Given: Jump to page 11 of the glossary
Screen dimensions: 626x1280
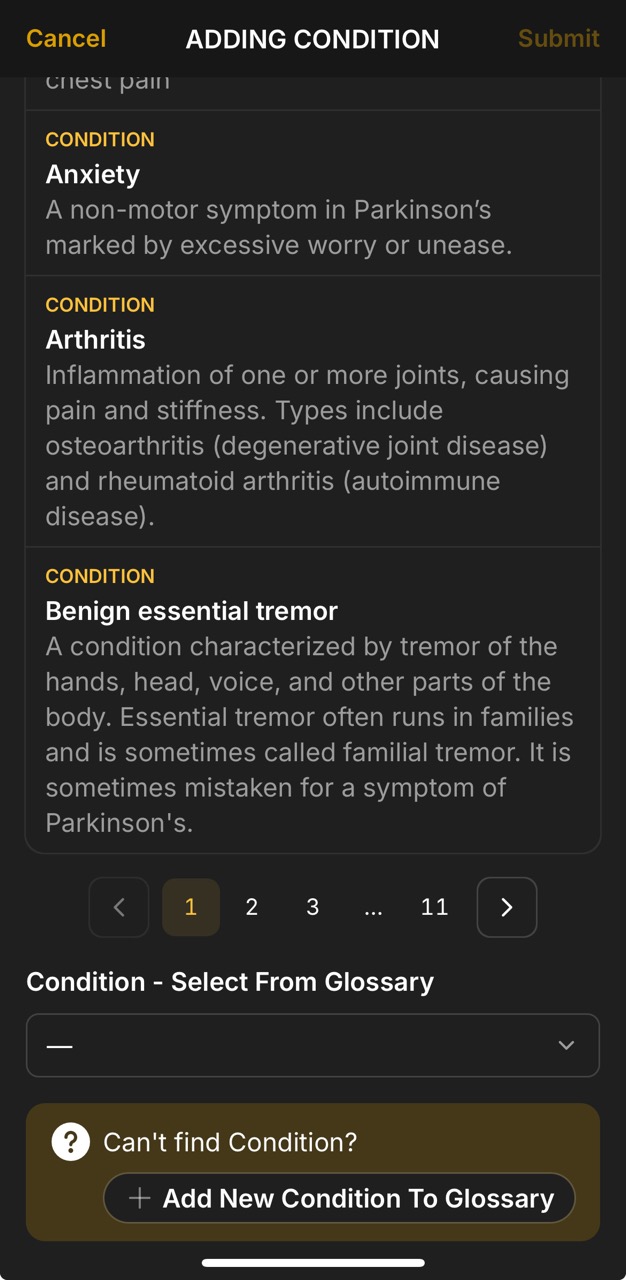Looking at the screenshot, I should [x=434, y=907].
